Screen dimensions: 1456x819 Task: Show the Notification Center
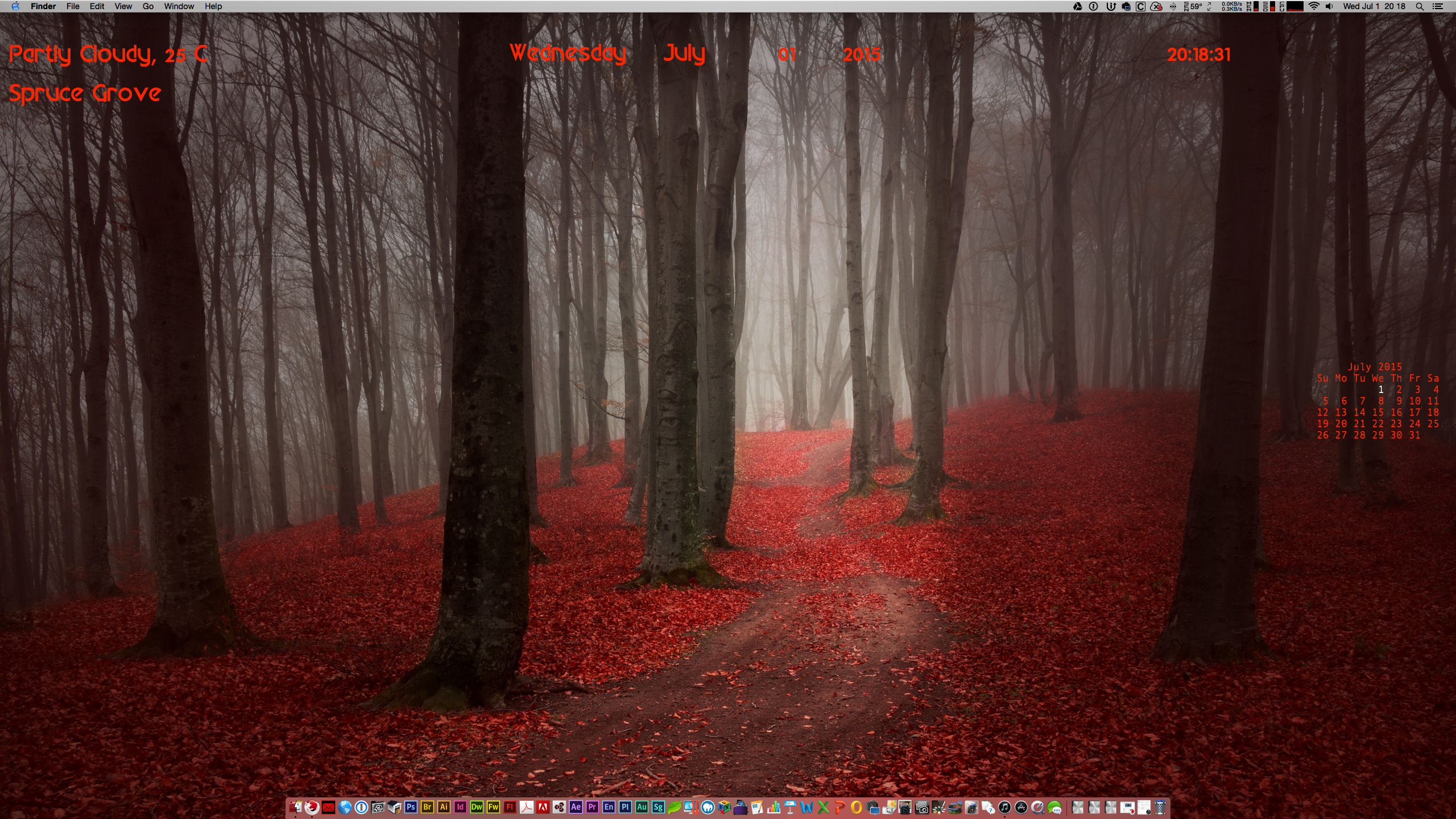[x=1438, y=6]
